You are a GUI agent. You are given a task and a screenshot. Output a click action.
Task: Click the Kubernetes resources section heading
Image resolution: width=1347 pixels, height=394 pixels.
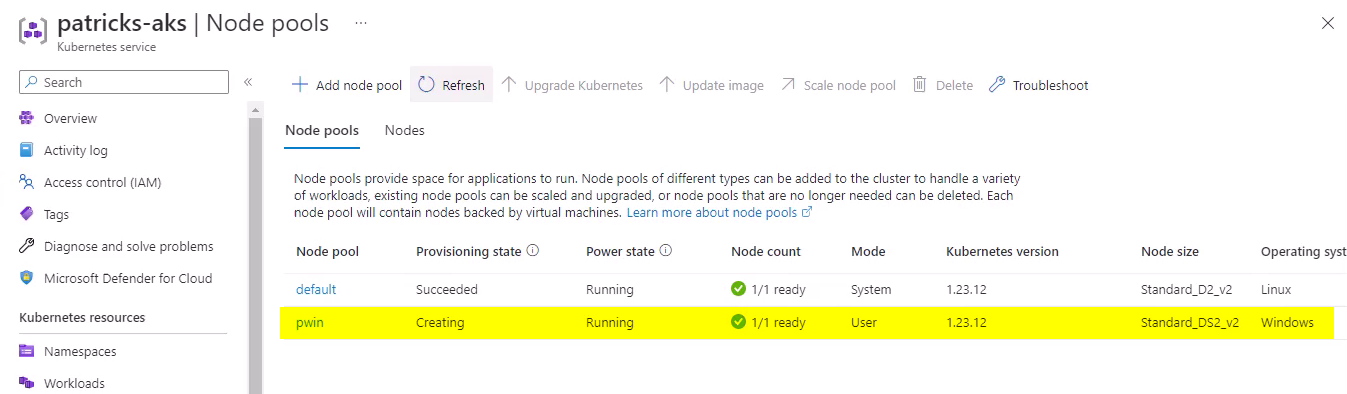coord(82,317)
